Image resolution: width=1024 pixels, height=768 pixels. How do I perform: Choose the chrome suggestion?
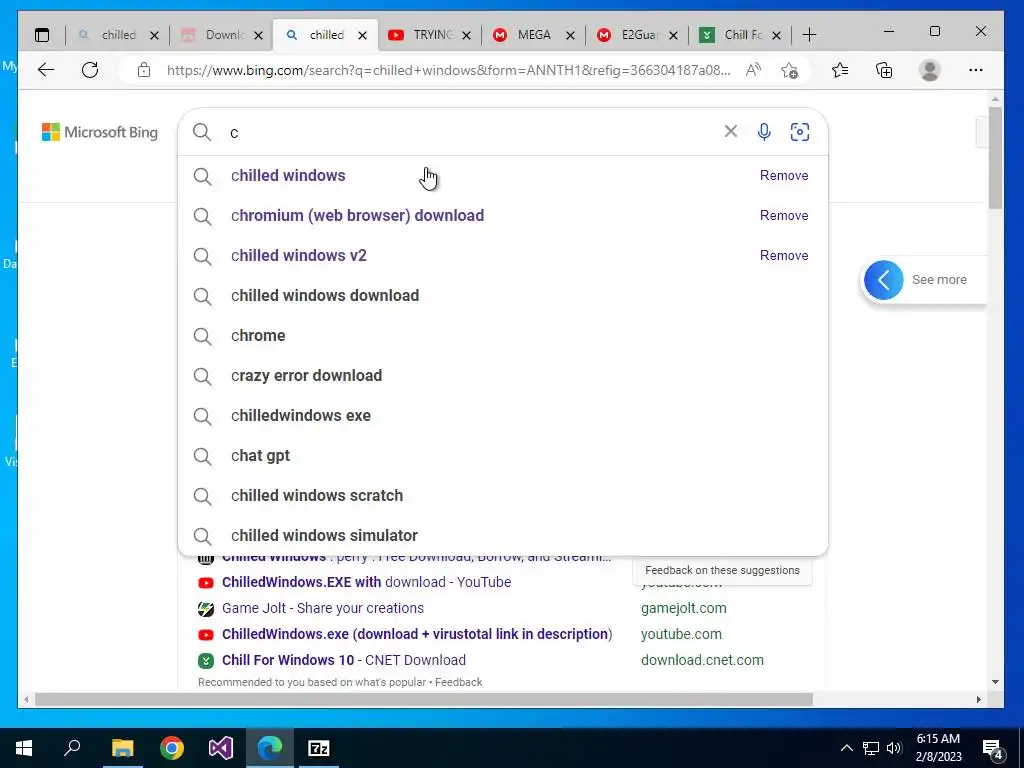click(x=503, y=336)
